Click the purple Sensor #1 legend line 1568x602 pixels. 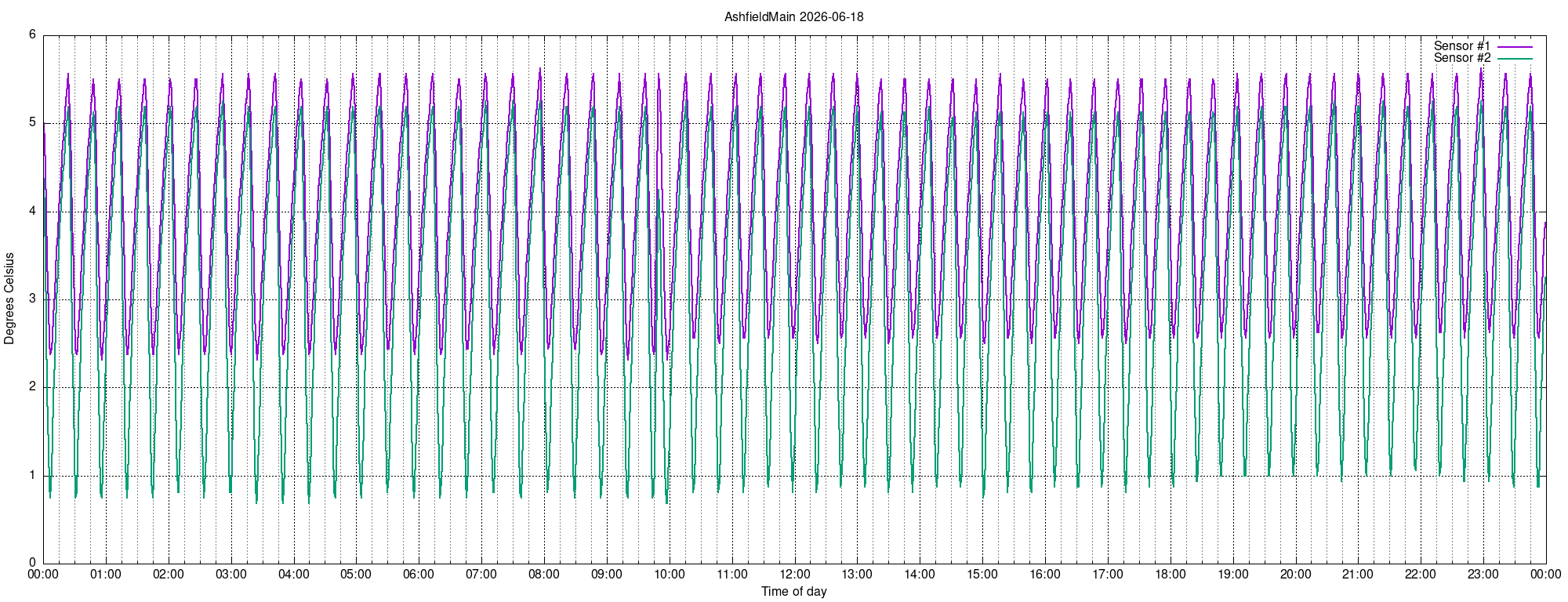(1515, 47)
